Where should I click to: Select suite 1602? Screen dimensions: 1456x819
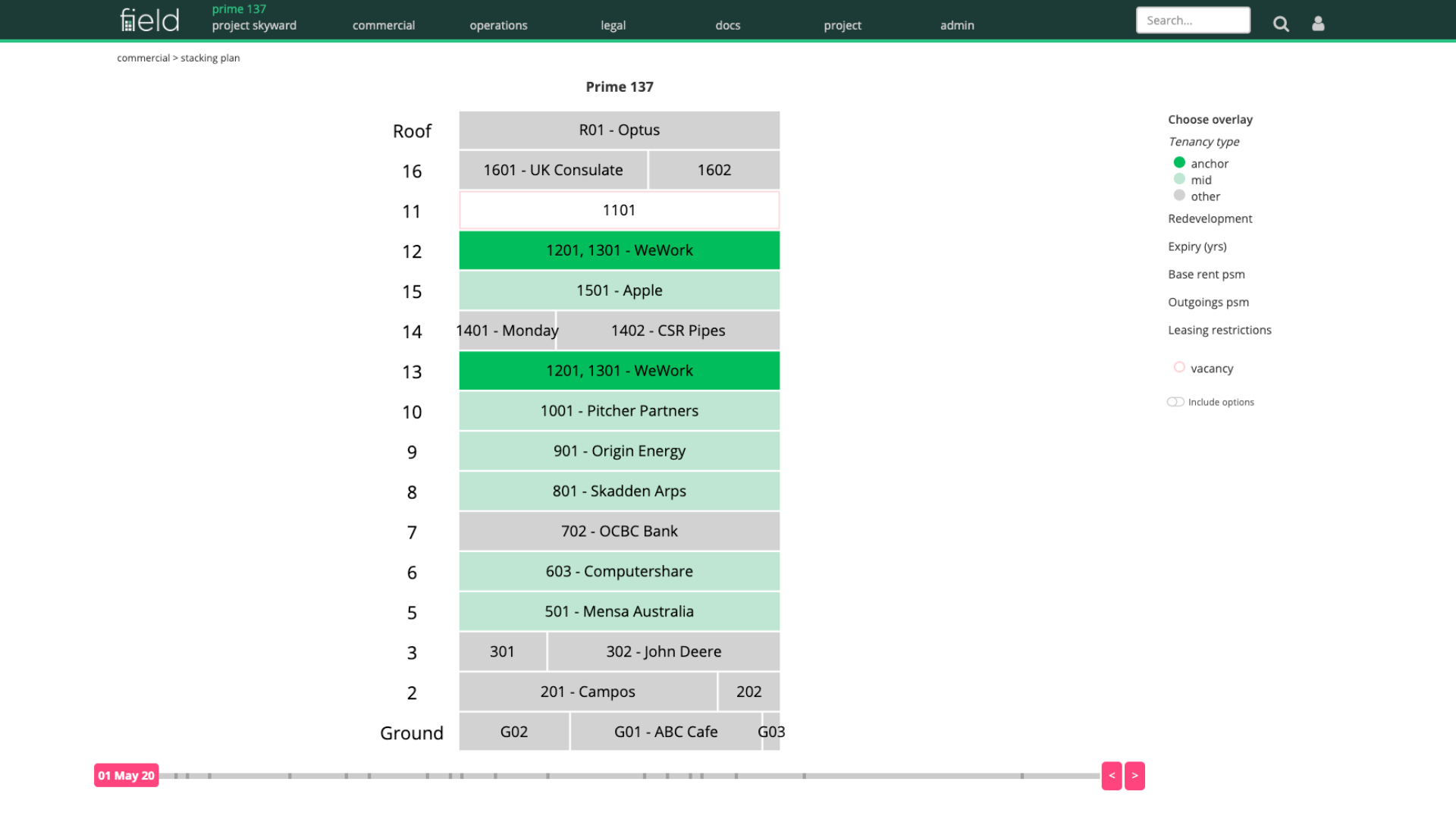pyautogui.click(x=714, y=170)
